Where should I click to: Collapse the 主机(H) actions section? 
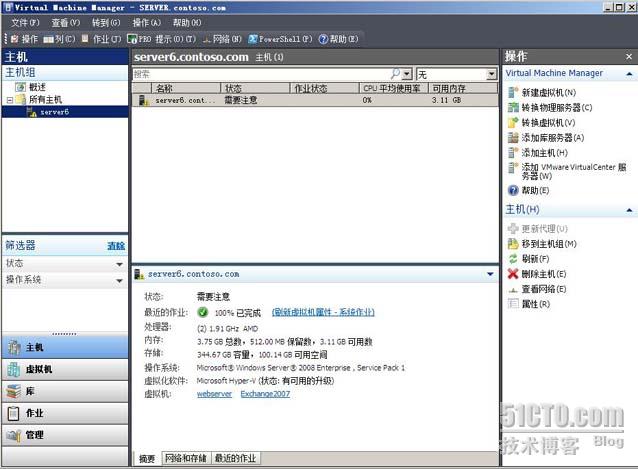629,210
